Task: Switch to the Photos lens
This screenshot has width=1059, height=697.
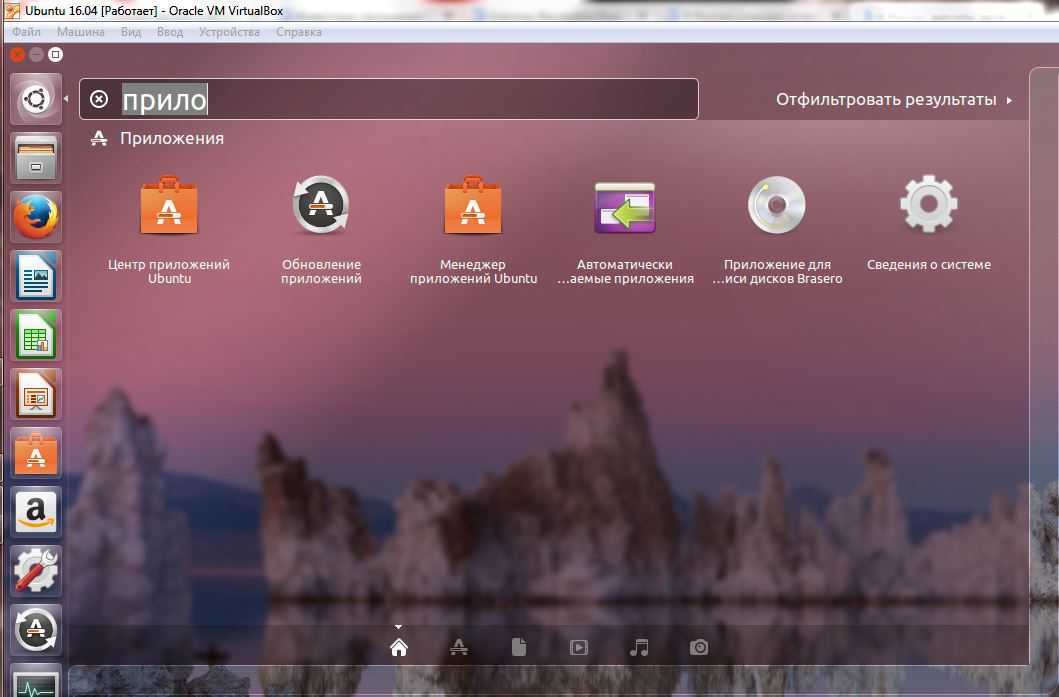Action: pyautogui.click(x=699, y=648)
